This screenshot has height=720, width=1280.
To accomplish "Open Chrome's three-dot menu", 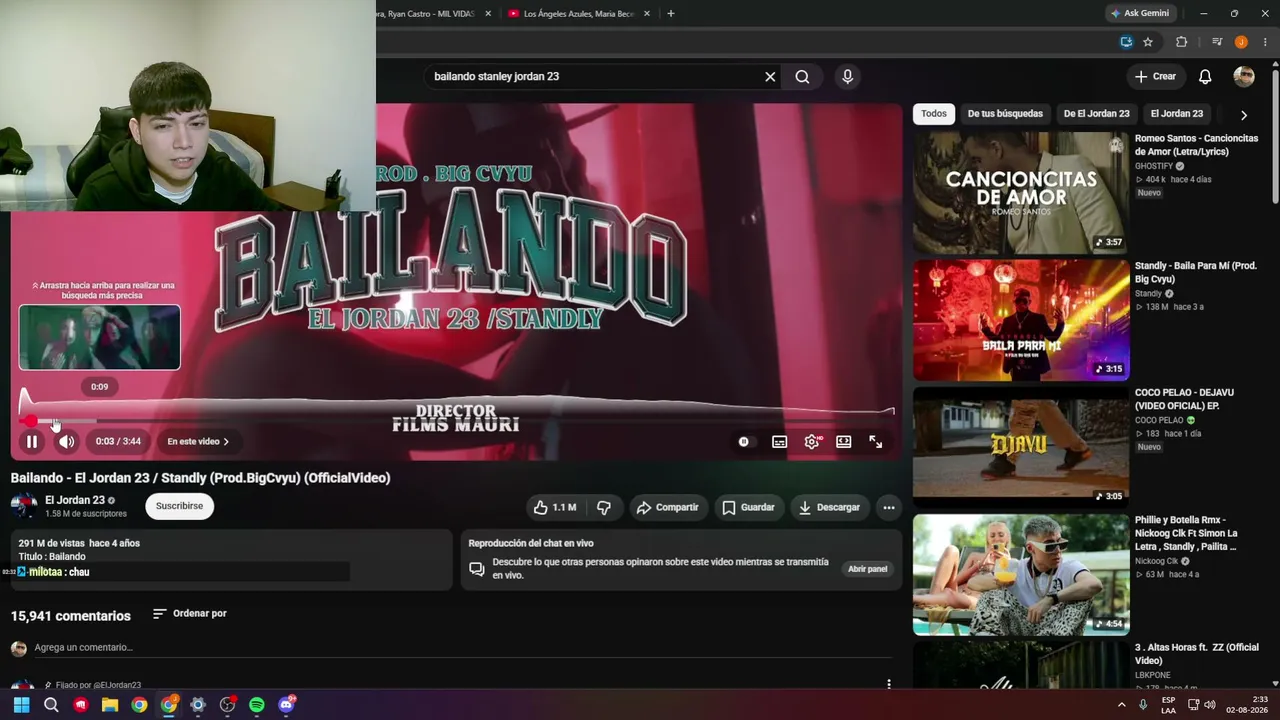I will click(x=1265, y=42).
